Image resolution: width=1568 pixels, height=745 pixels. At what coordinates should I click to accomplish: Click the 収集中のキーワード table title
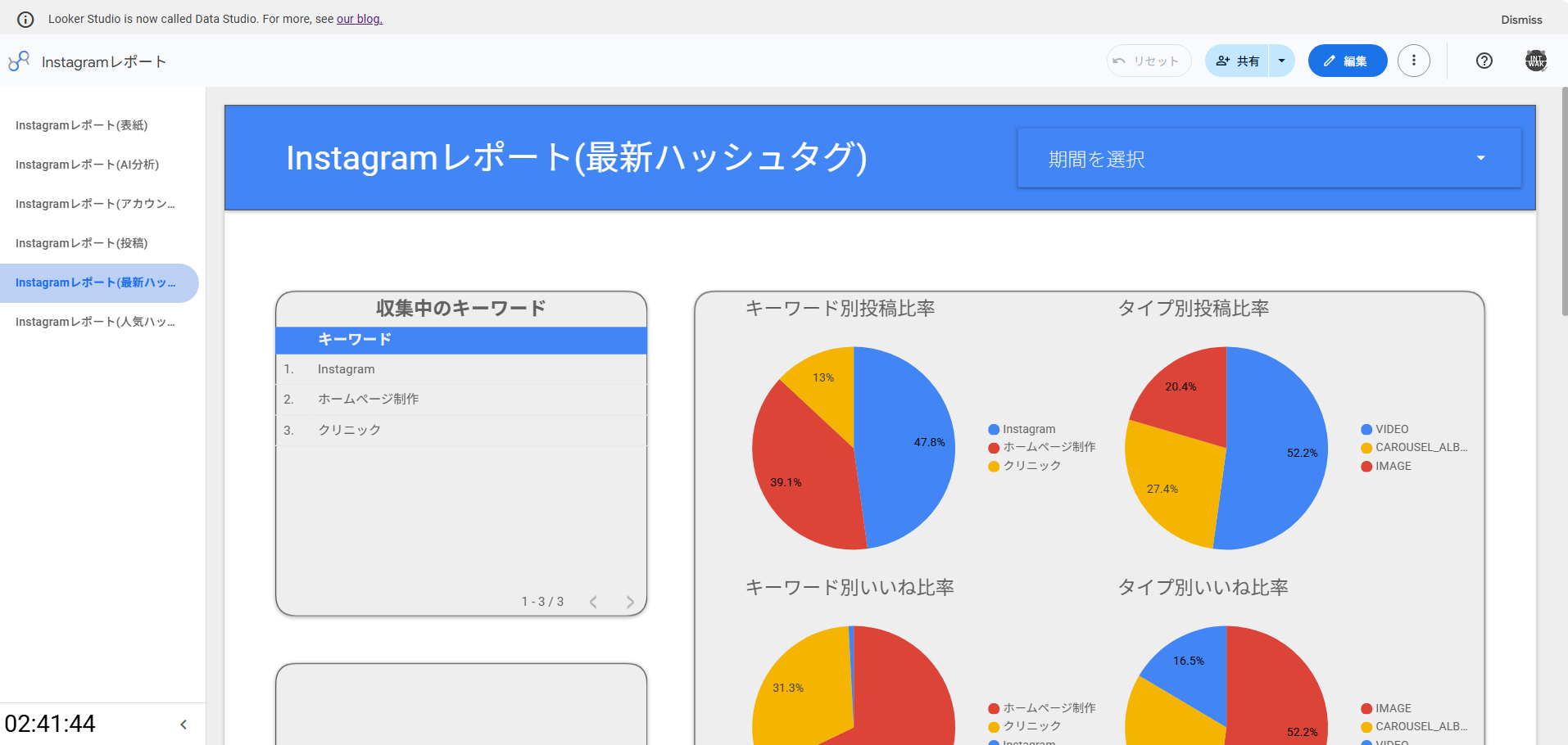point(461,309)
